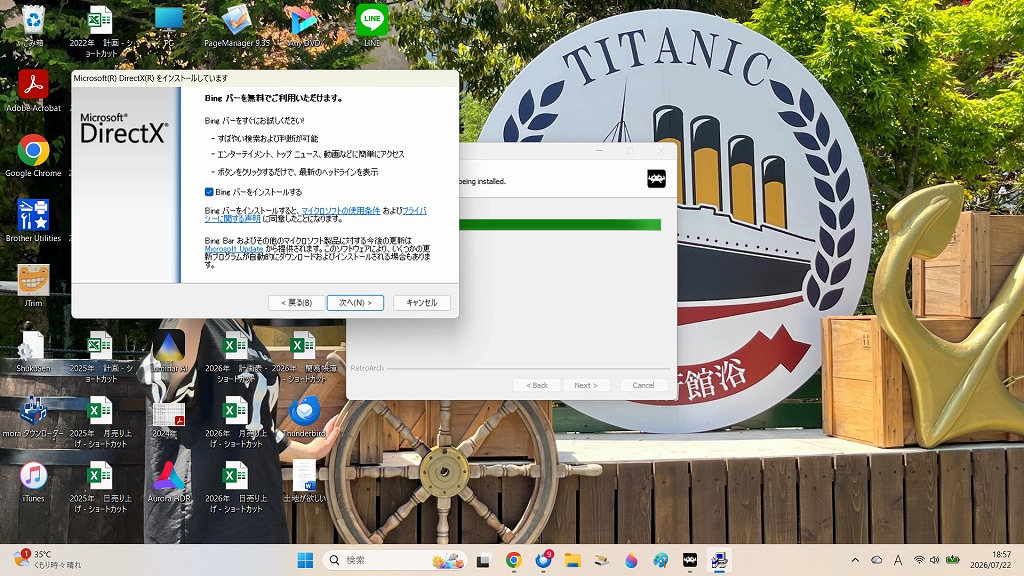Viewport: 1024px width, 576px height.
Task: Open File Explorer from the taskbar
Action: click(573, 560)
